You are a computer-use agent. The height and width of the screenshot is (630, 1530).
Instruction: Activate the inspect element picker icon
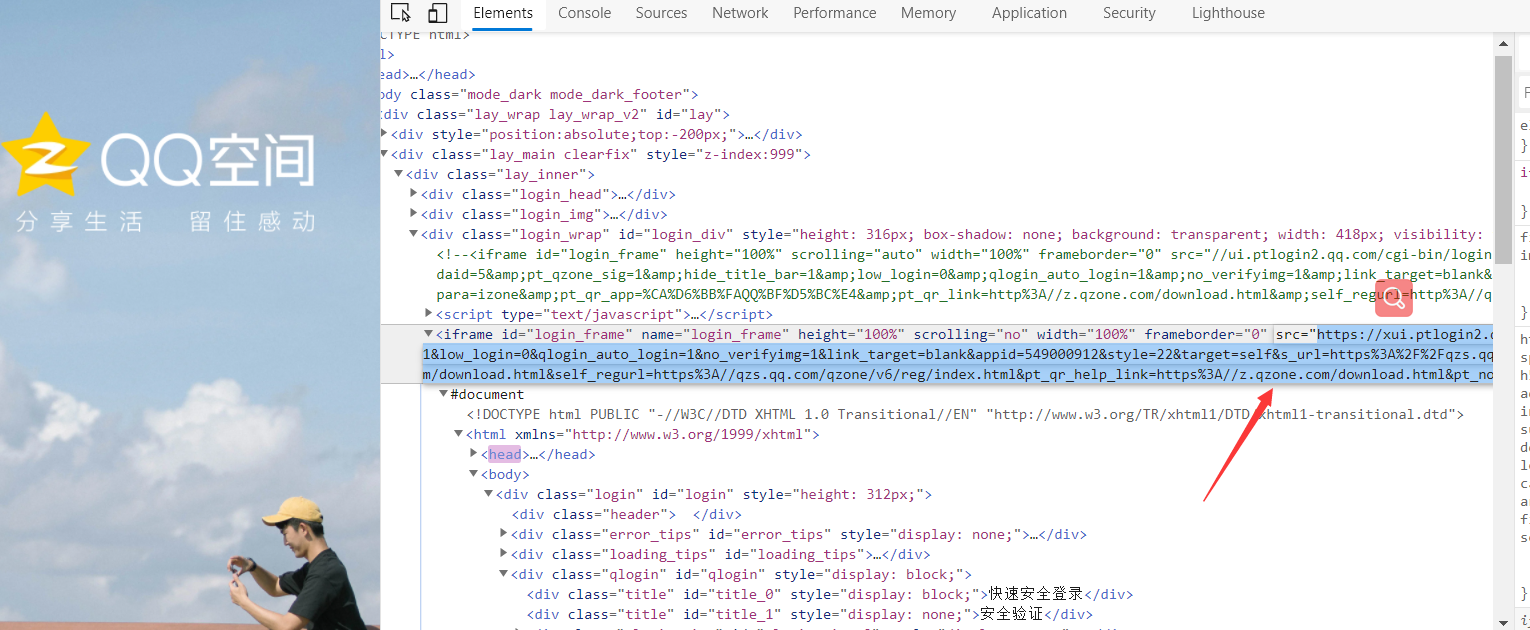pos(401,13)
